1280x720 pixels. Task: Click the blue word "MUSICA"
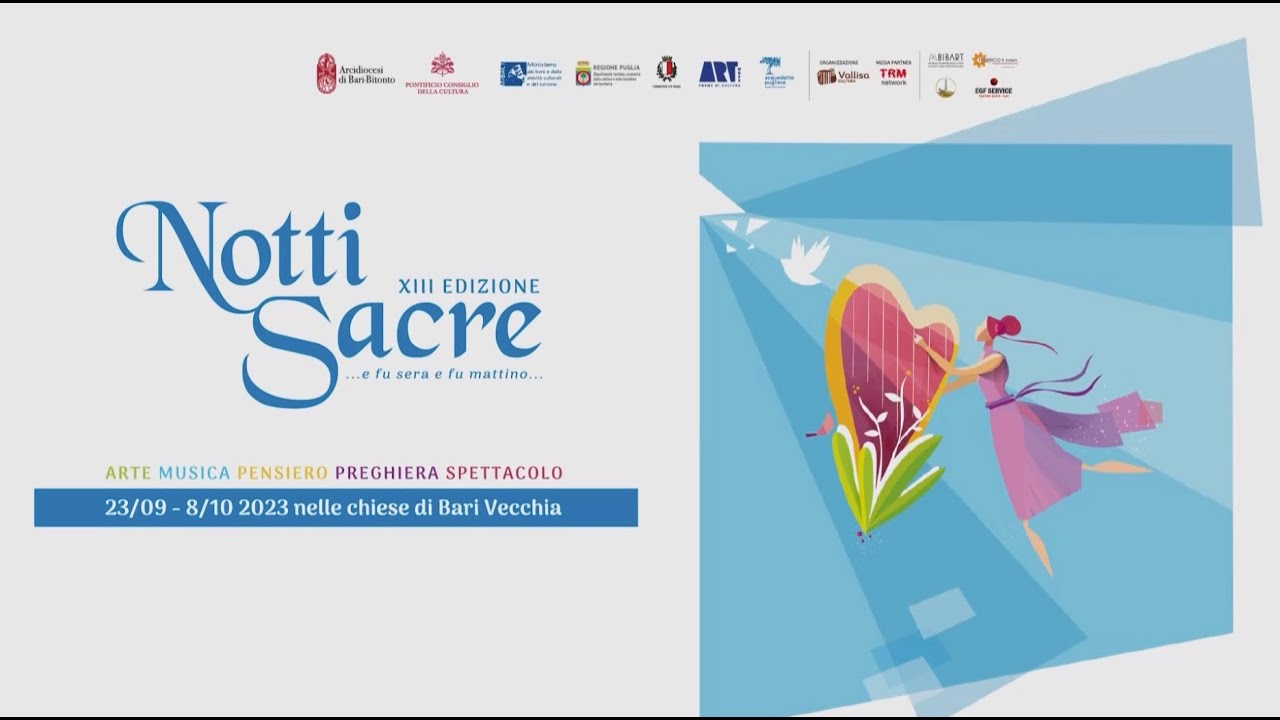[194, 472]
